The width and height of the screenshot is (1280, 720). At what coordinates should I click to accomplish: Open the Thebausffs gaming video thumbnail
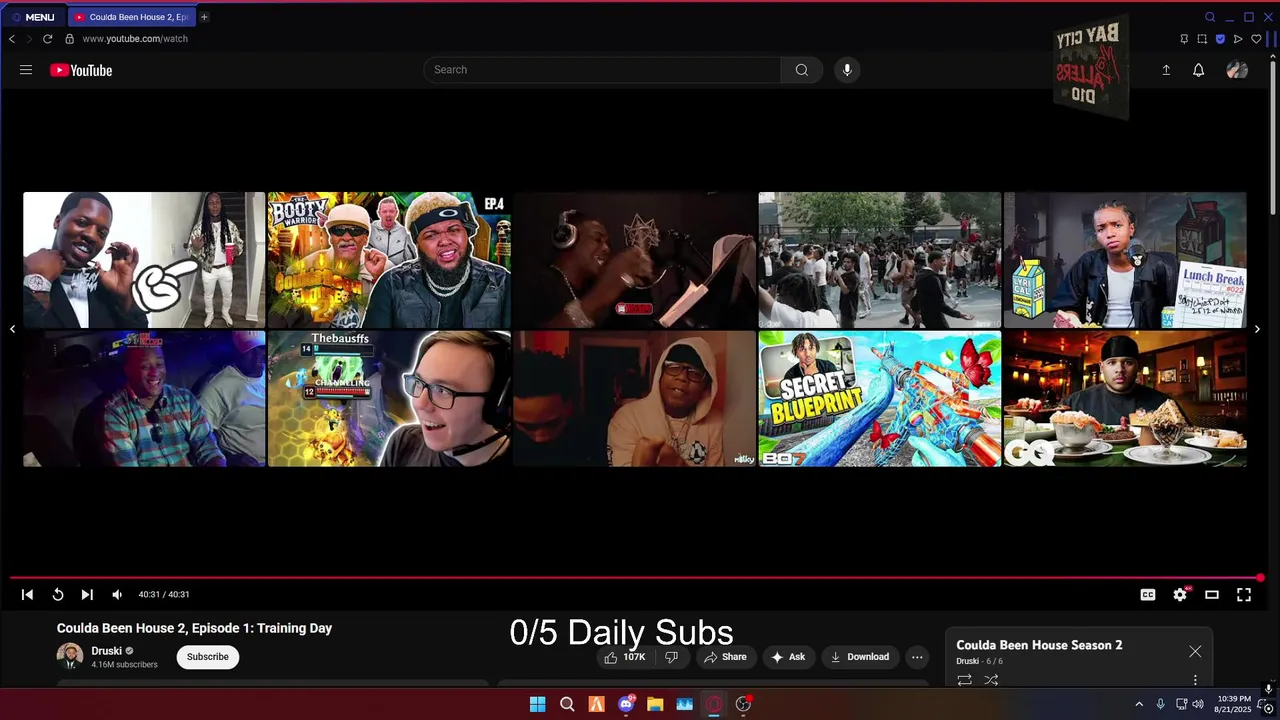tap(389, 399)
